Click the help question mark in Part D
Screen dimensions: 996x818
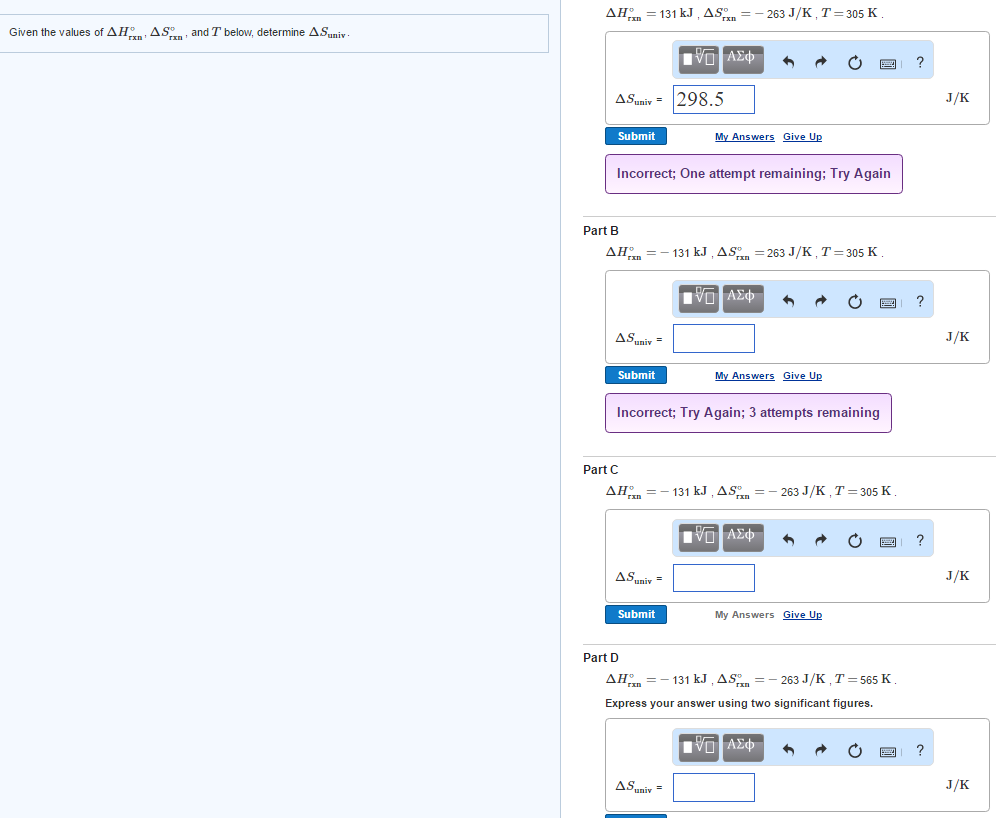tap(920, 748)
